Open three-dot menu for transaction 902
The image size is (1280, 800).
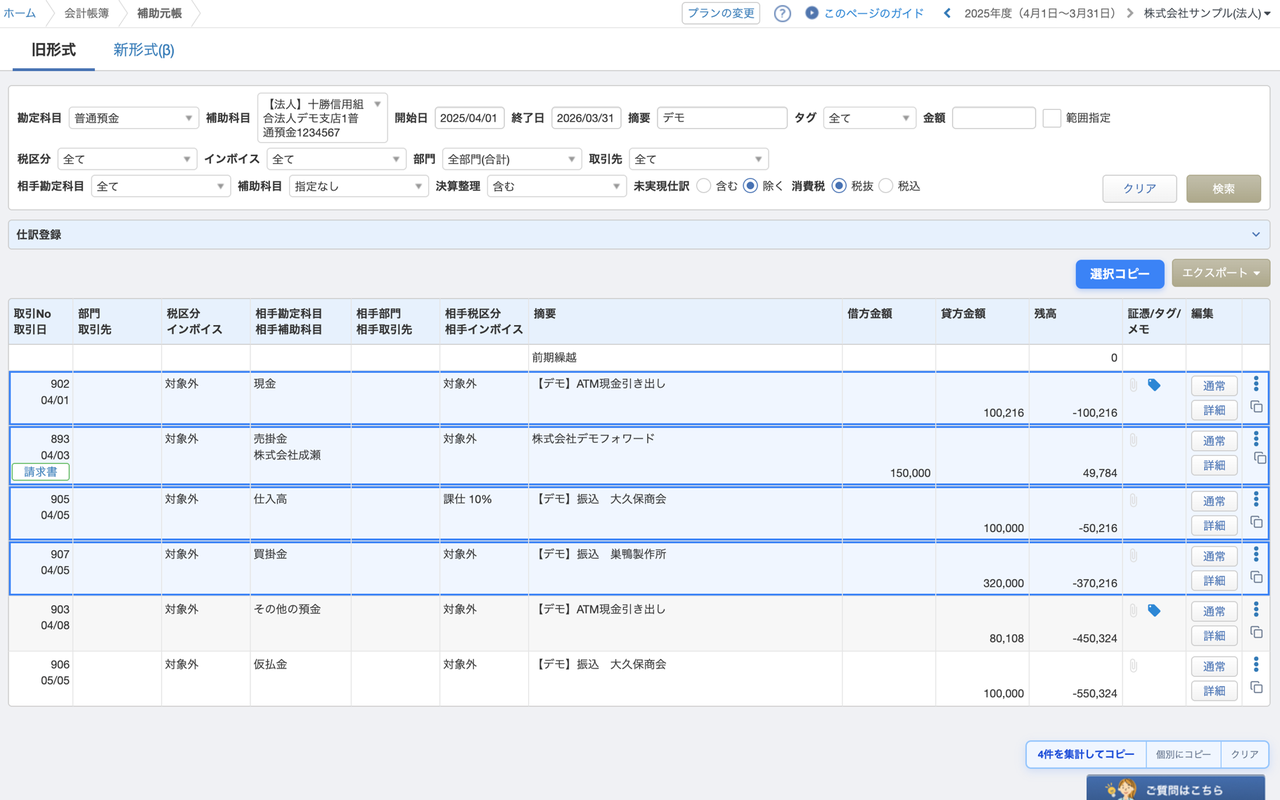tap(1256, 383)
